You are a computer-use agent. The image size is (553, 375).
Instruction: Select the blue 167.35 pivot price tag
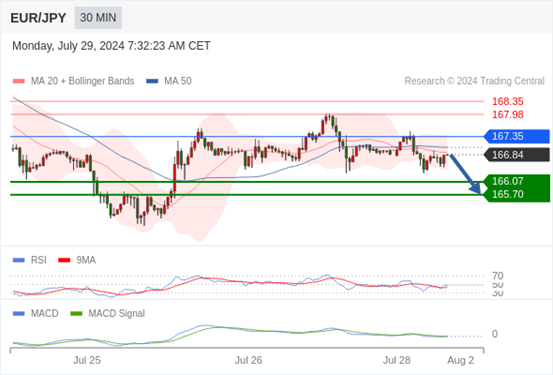tap(517, 136)
